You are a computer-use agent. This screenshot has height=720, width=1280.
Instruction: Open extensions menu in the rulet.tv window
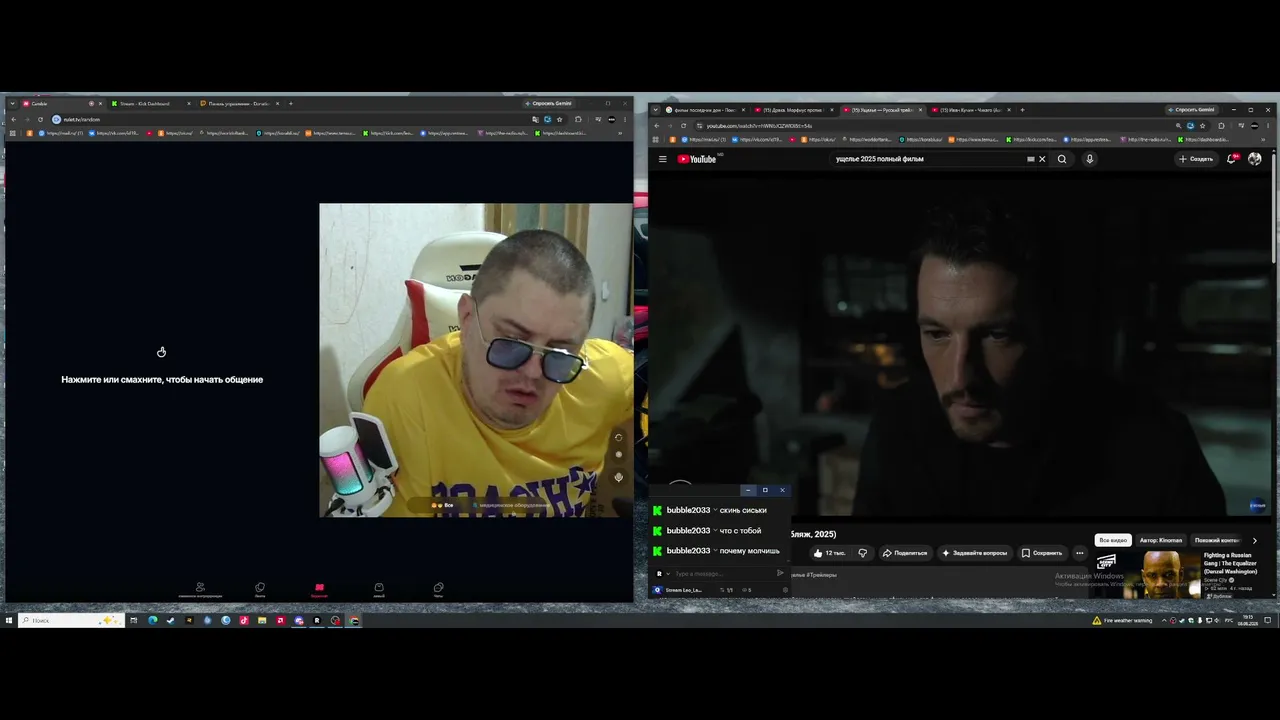coord(578,119)
